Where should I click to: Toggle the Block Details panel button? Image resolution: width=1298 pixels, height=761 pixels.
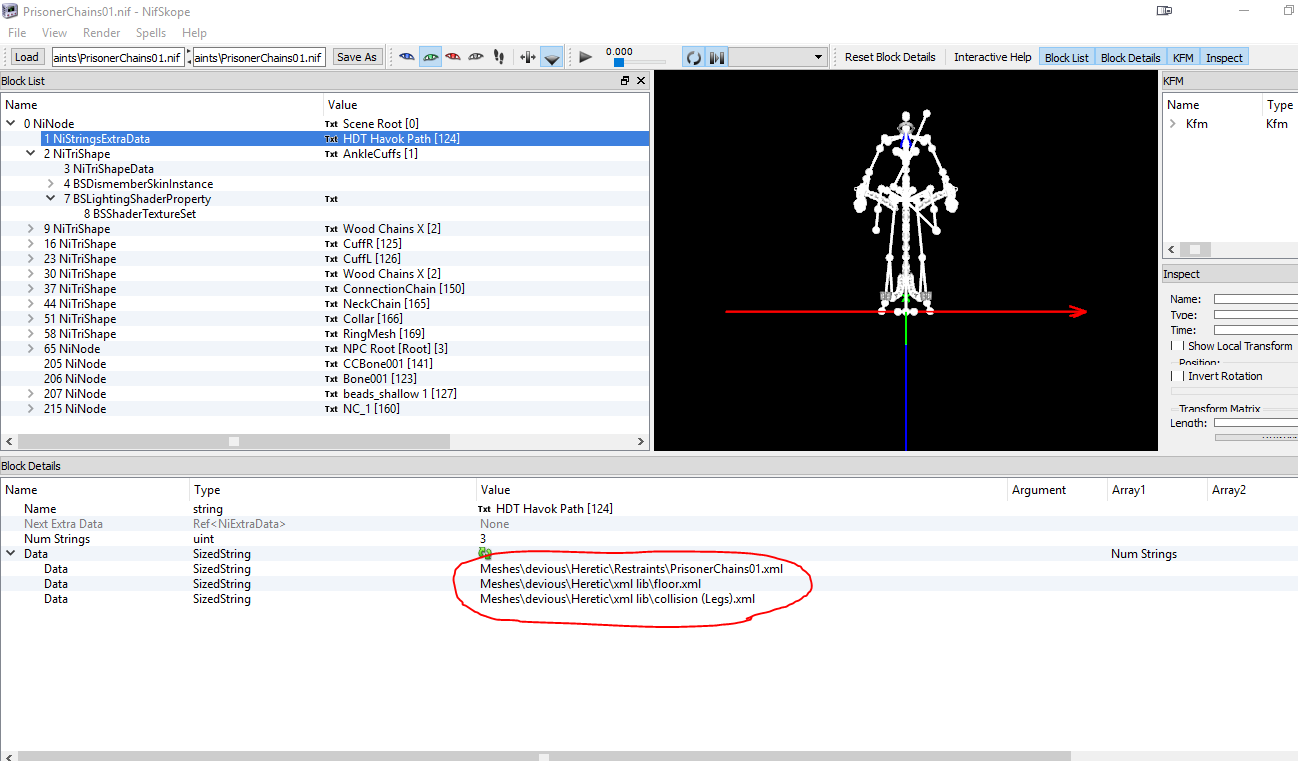pos(1130,57)
